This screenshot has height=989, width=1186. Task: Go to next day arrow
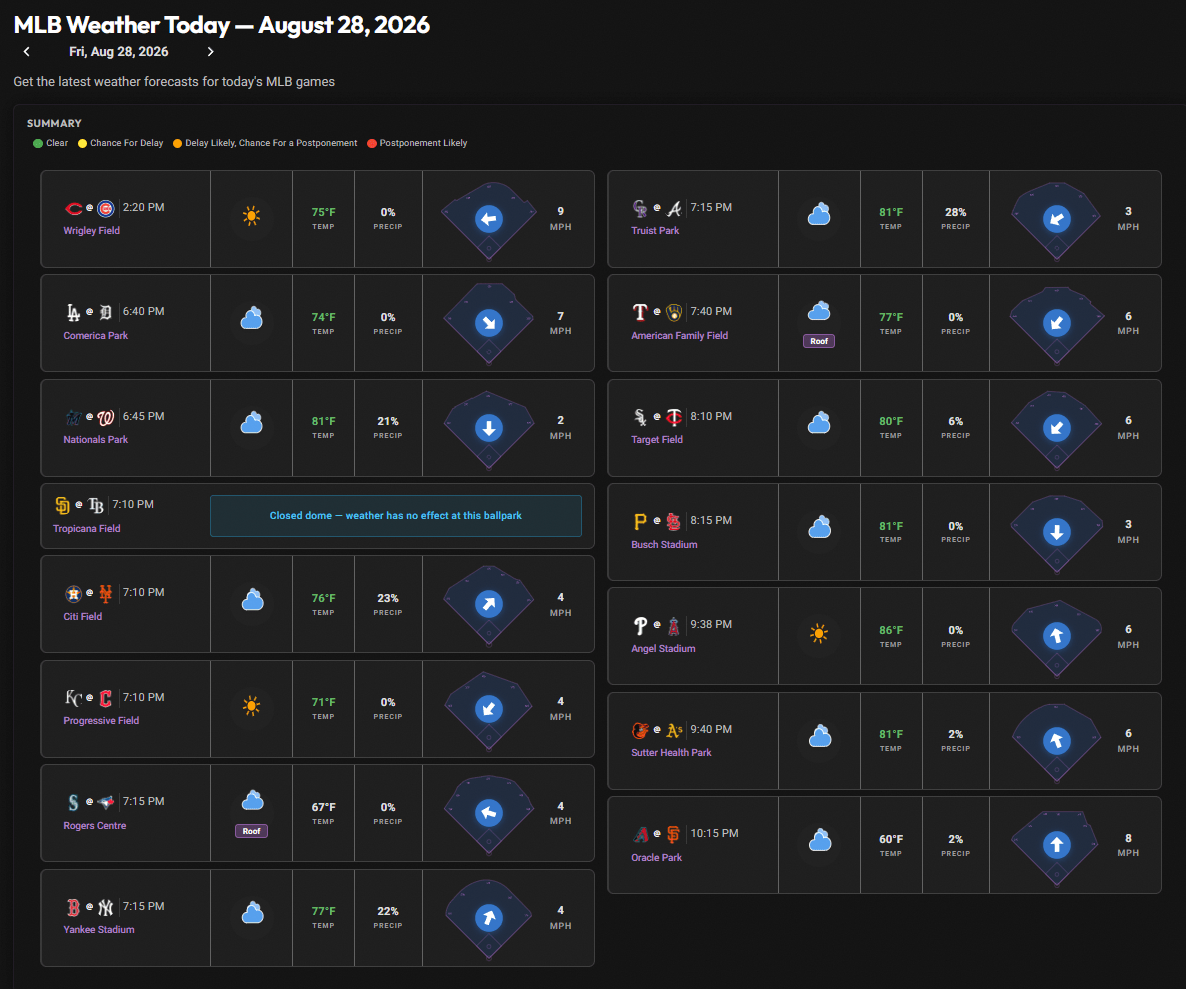tap(210, 51)
